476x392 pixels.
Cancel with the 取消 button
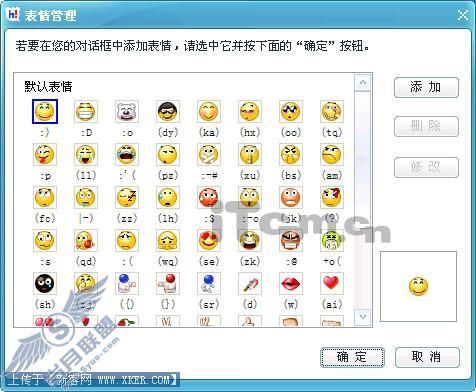[x=427, y=357]
